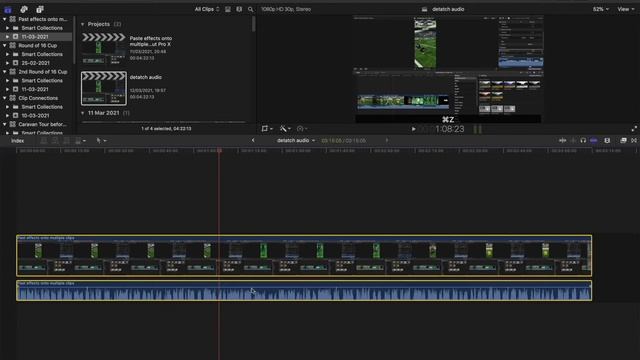Expand the 10-03-2021 event
The height and width of the screenshot is (360, 640).
pyautogui.click(x=7, y=116)
